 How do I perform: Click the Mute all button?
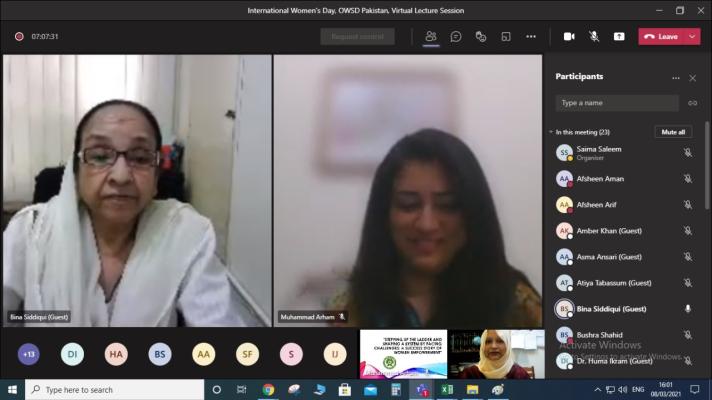click(x=673, y=132)
